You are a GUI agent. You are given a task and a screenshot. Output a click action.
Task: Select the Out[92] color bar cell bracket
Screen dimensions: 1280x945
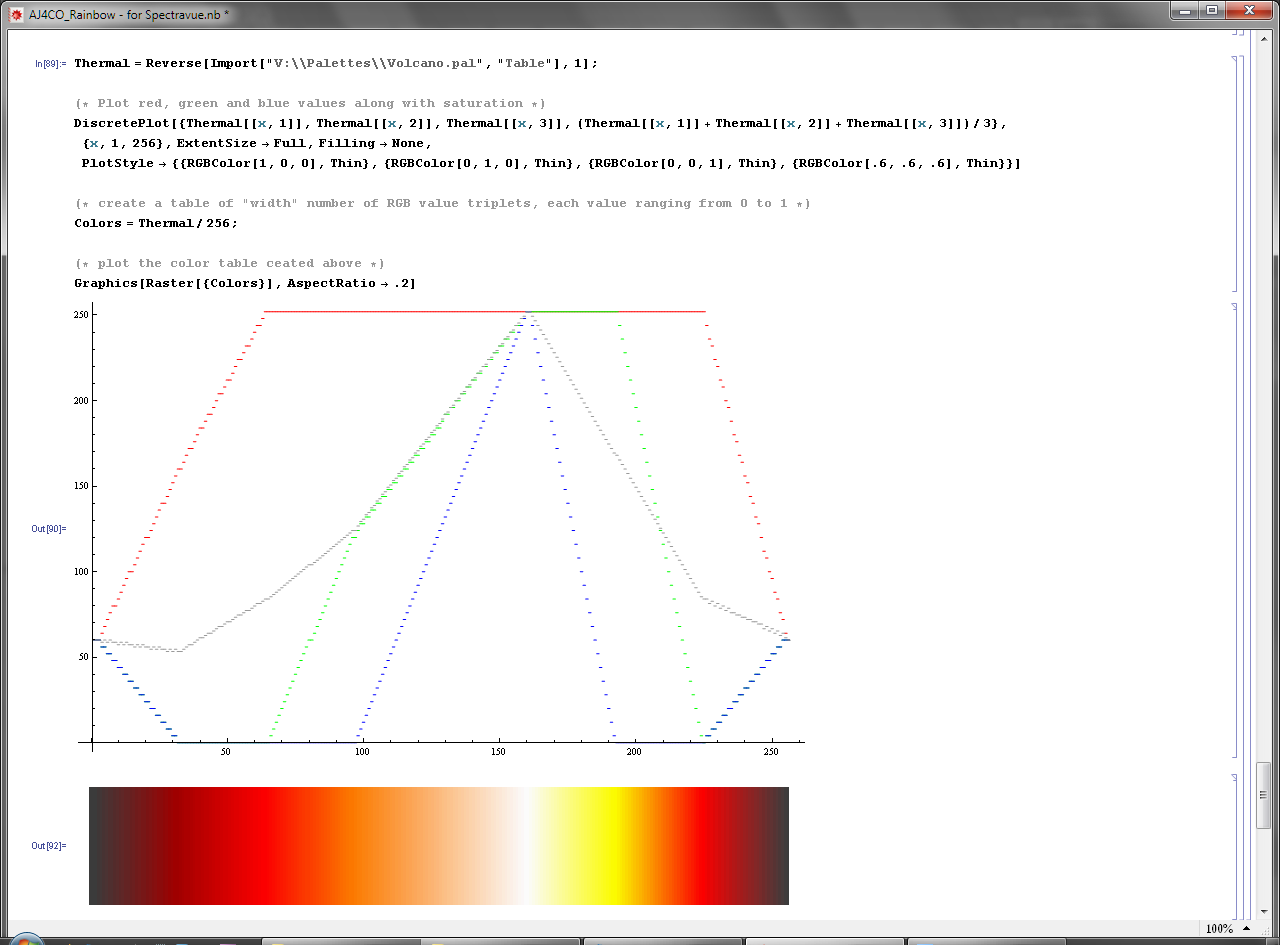click(1237, 845)
